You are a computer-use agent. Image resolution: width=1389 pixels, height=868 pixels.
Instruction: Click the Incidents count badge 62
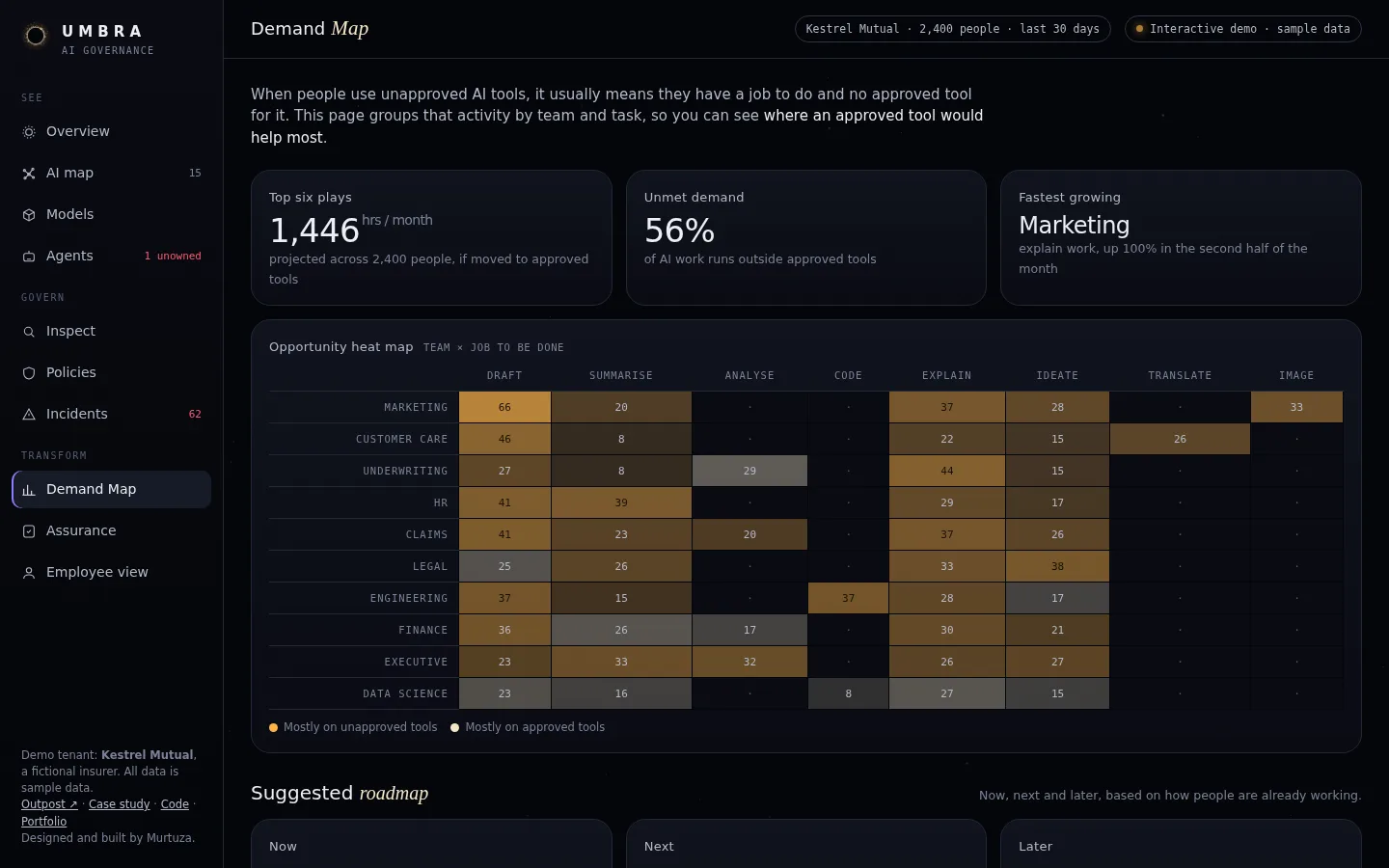pyautogui.click(x=195, y=414)
